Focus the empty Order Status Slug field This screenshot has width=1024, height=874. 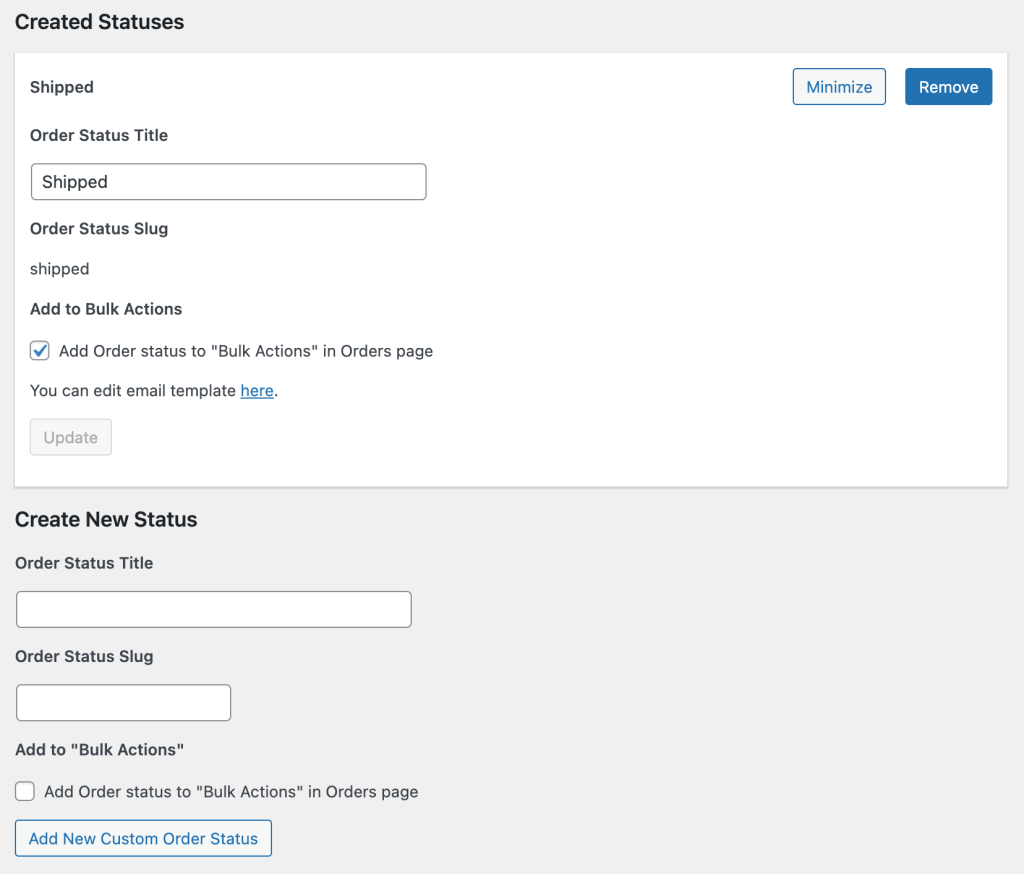pos(124,703)
